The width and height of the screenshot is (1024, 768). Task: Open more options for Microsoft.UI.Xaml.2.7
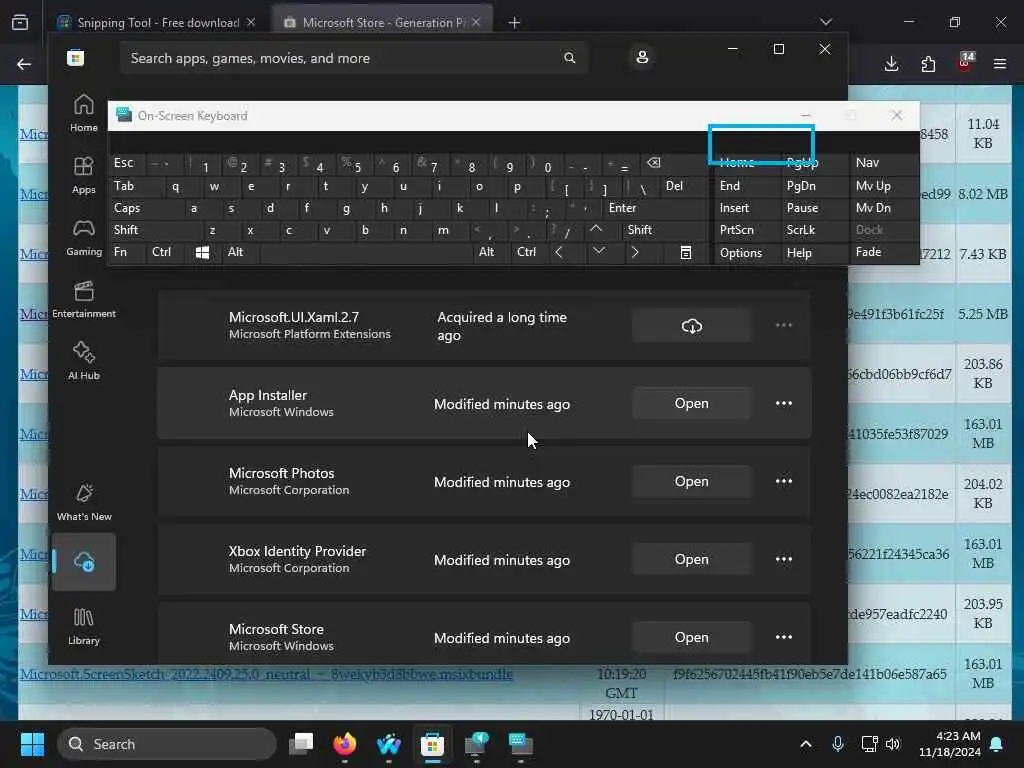pos(784,325)
